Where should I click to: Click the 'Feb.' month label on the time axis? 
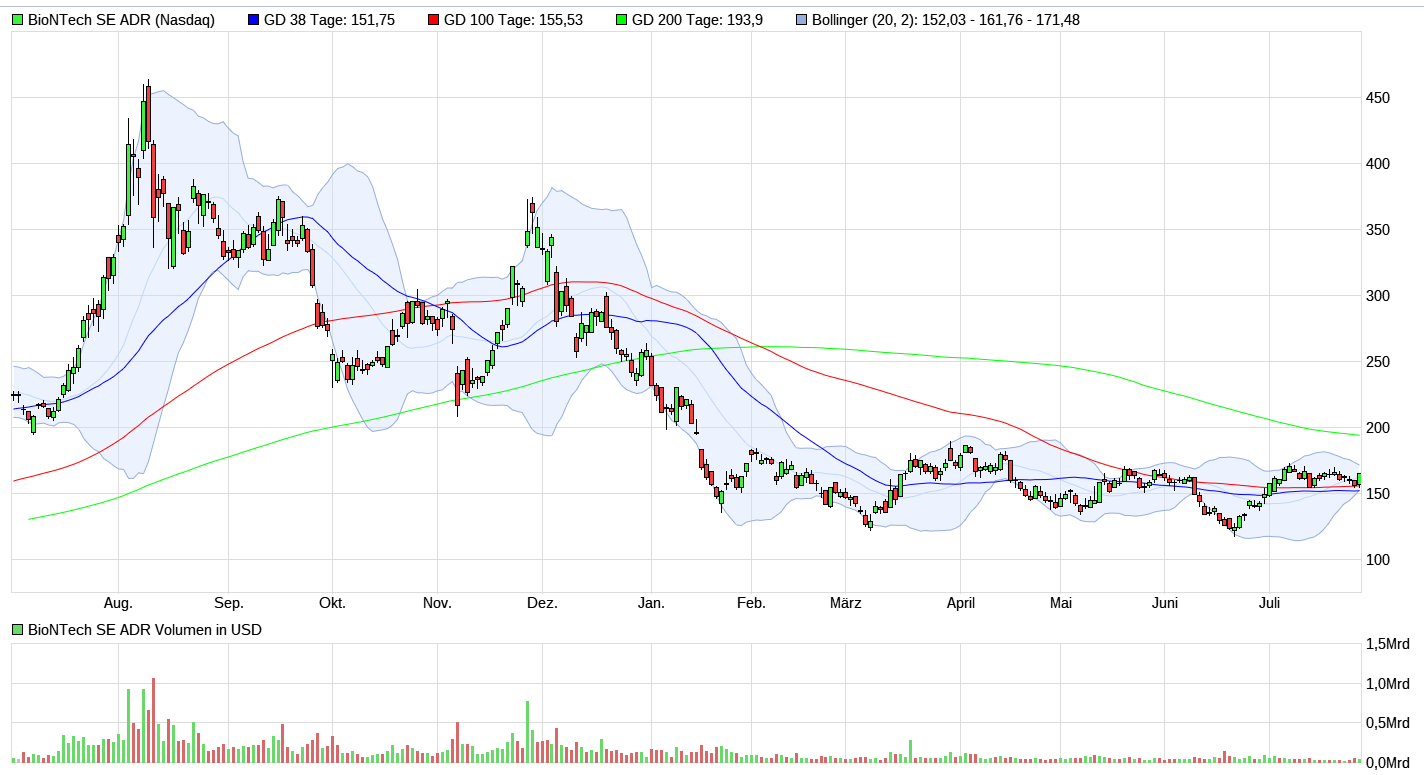(x=751, y=603)
